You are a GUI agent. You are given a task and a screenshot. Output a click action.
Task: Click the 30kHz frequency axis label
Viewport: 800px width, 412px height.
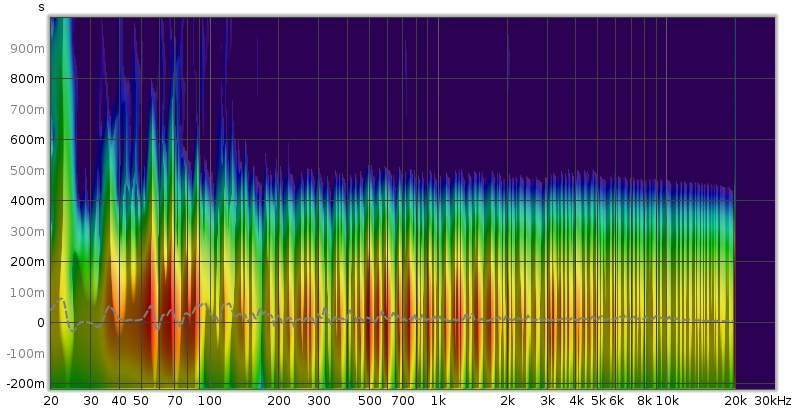[772, 401]
